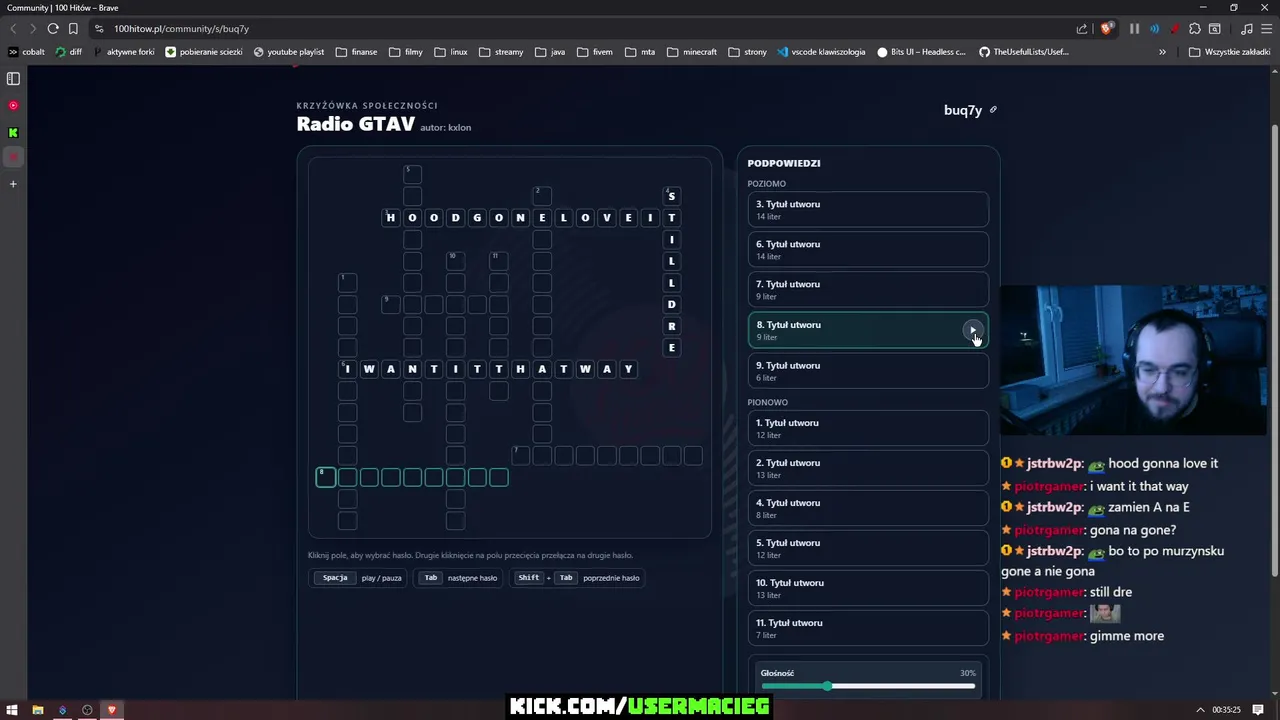Select horizontal clue 6, 14 liter
1280x720 pixels.
point(868,250)
